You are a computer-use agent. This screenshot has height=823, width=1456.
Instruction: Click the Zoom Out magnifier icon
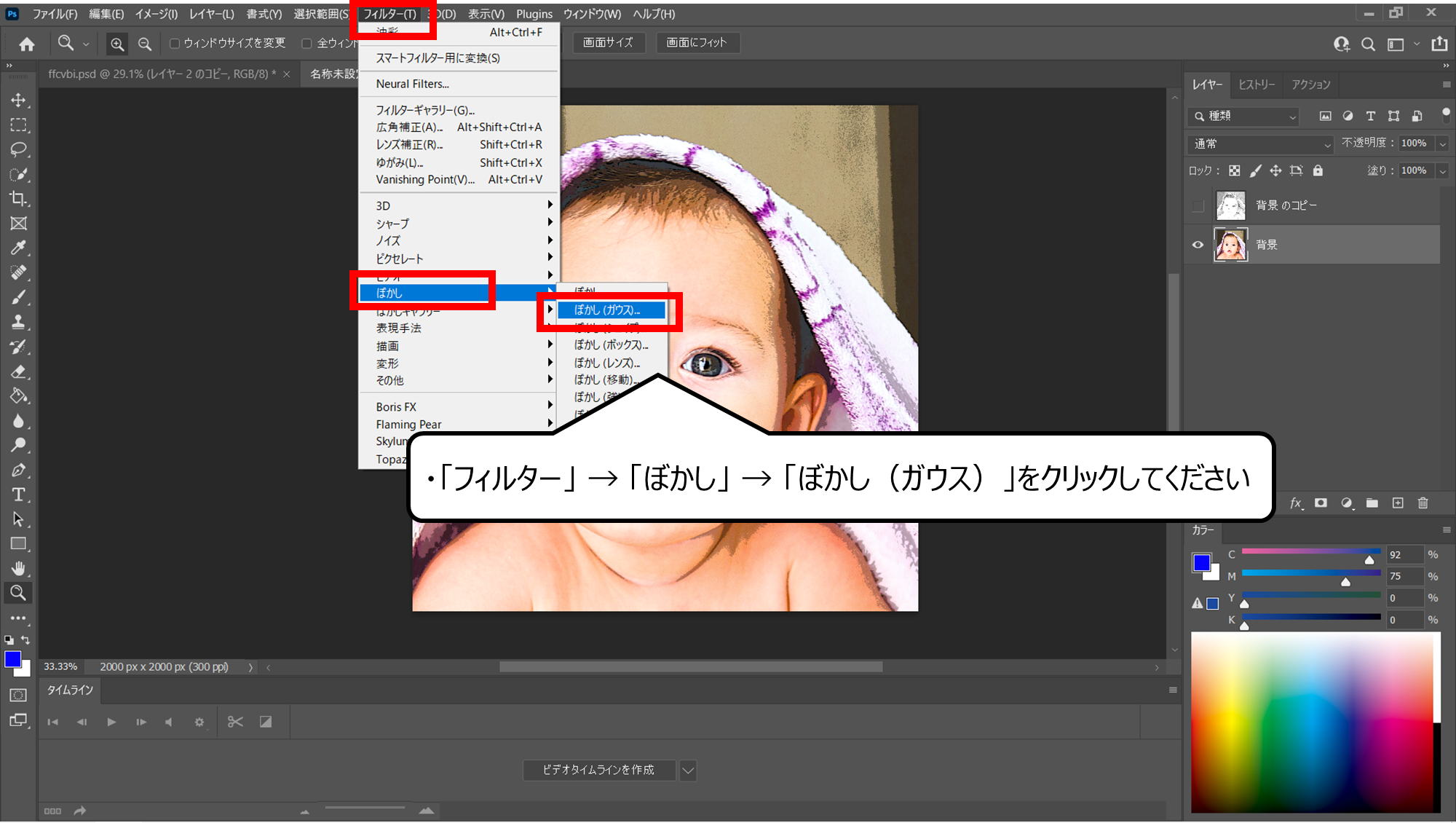click(145, 44)
